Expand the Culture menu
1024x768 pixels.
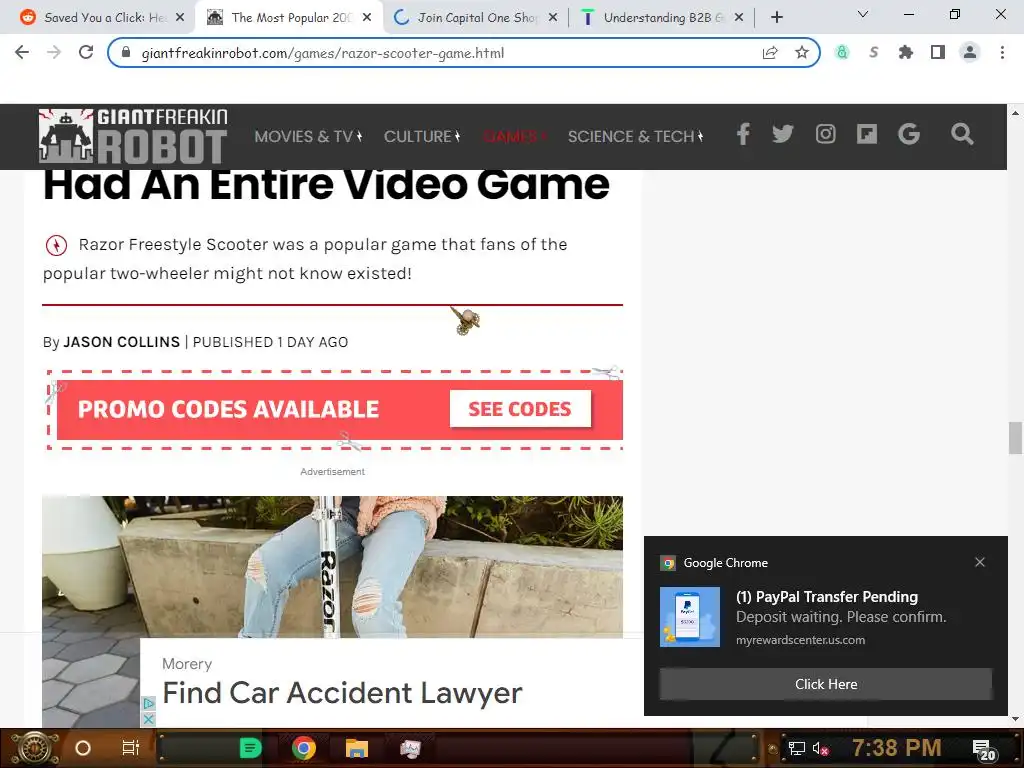[x=422, y=136]
